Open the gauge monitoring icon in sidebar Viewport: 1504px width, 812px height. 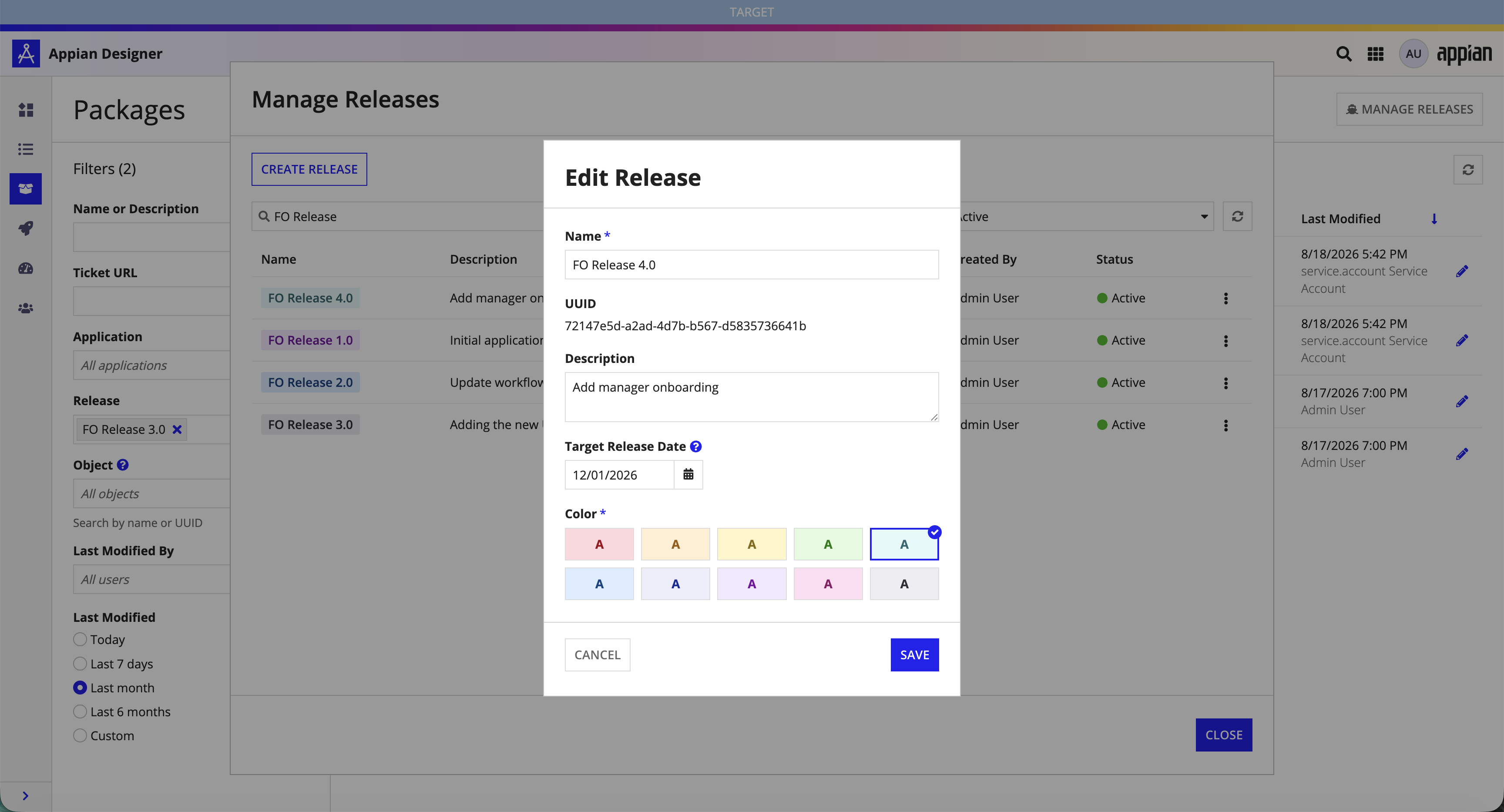(x=26, y=268)
